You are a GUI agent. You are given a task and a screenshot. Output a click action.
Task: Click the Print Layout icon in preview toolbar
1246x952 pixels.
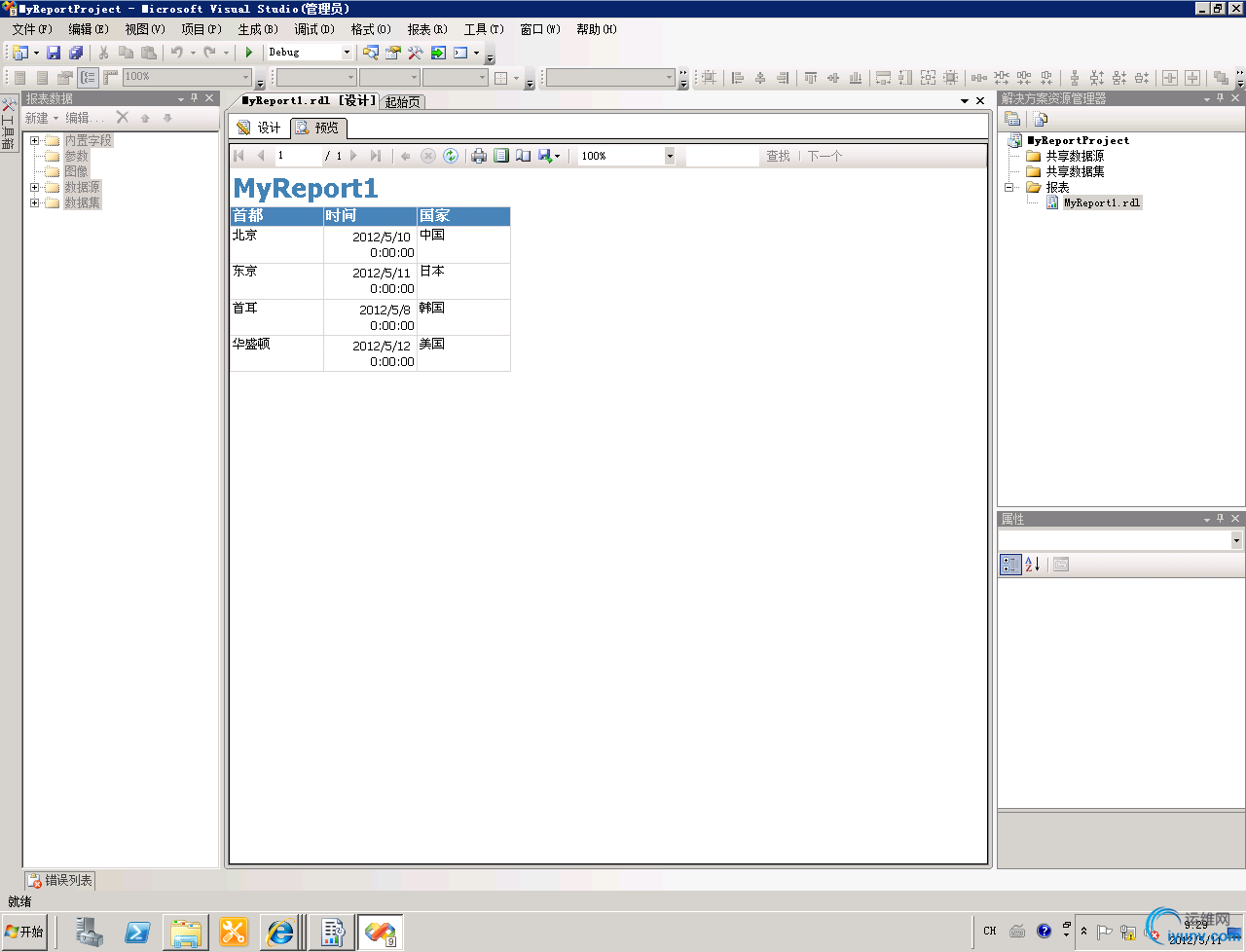501,156
